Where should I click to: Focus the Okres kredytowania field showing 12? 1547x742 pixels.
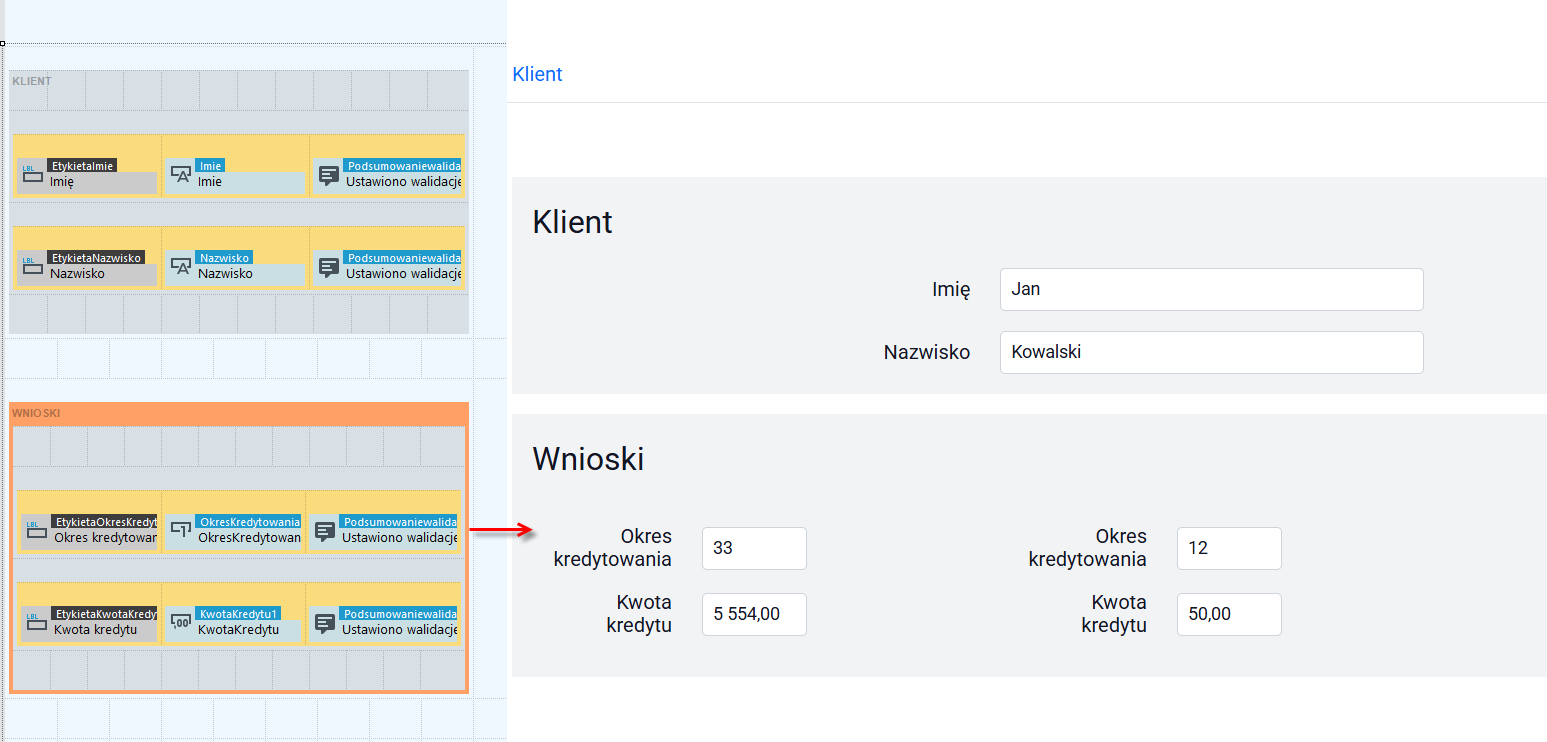[1229, 548]
